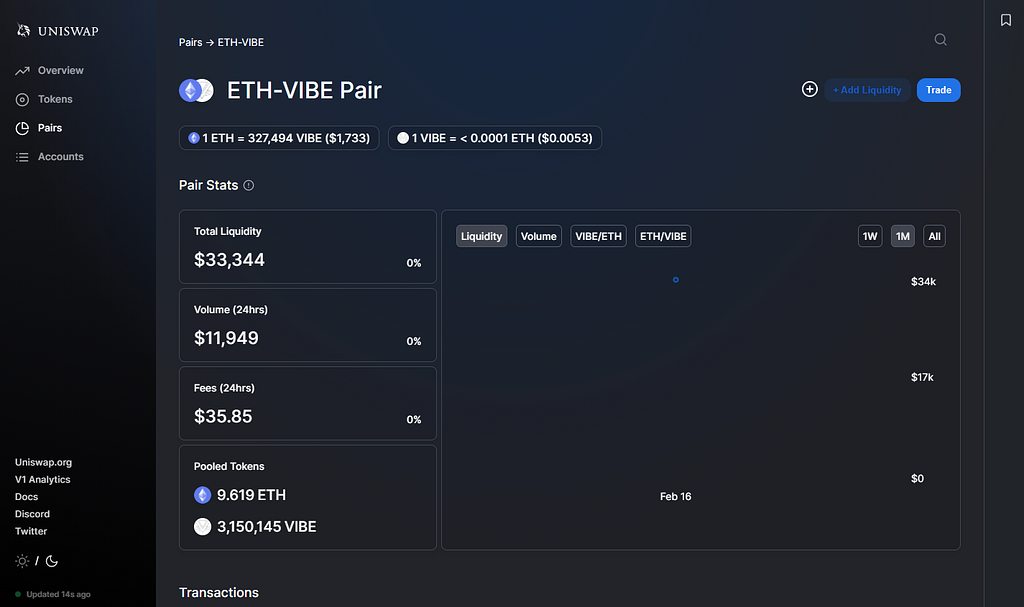Open the 9.619 ETH pooled token link
1024x607 pixels.
point(251,495)
